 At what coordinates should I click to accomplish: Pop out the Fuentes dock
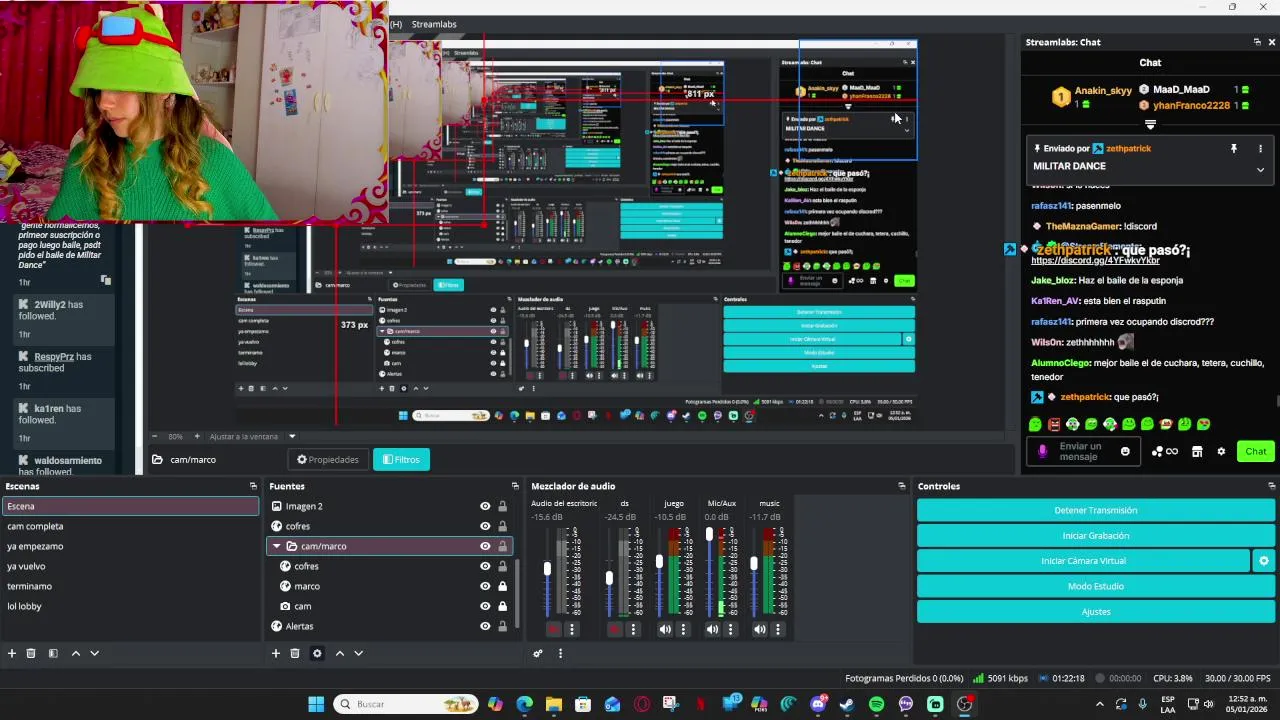[x=515, y=486]
